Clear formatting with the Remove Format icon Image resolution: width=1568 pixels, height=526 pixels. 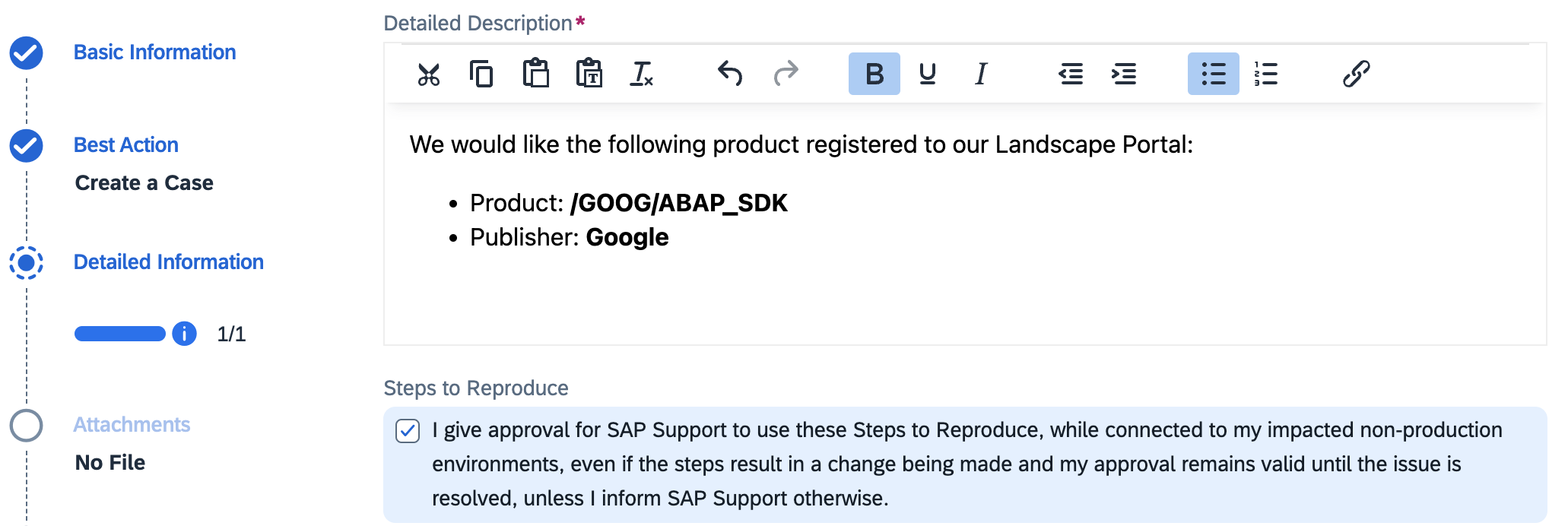pos(643,74)
